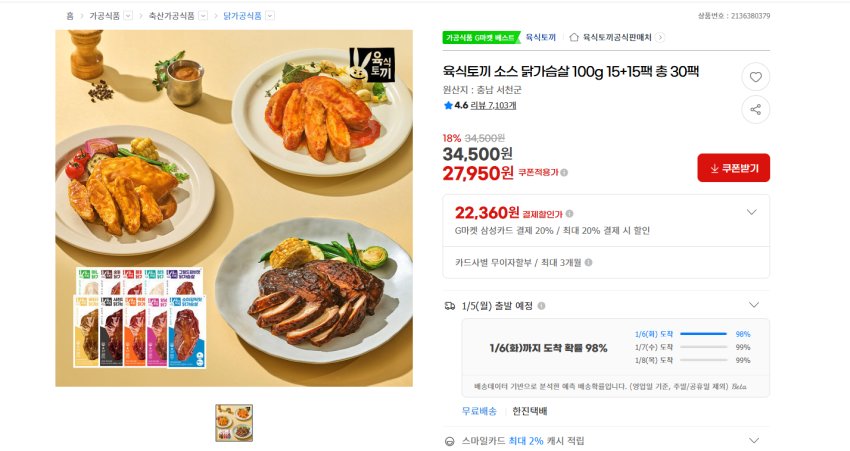
Task: Click info icon next to 쿠폰적용가
Action: pos(564,172)
